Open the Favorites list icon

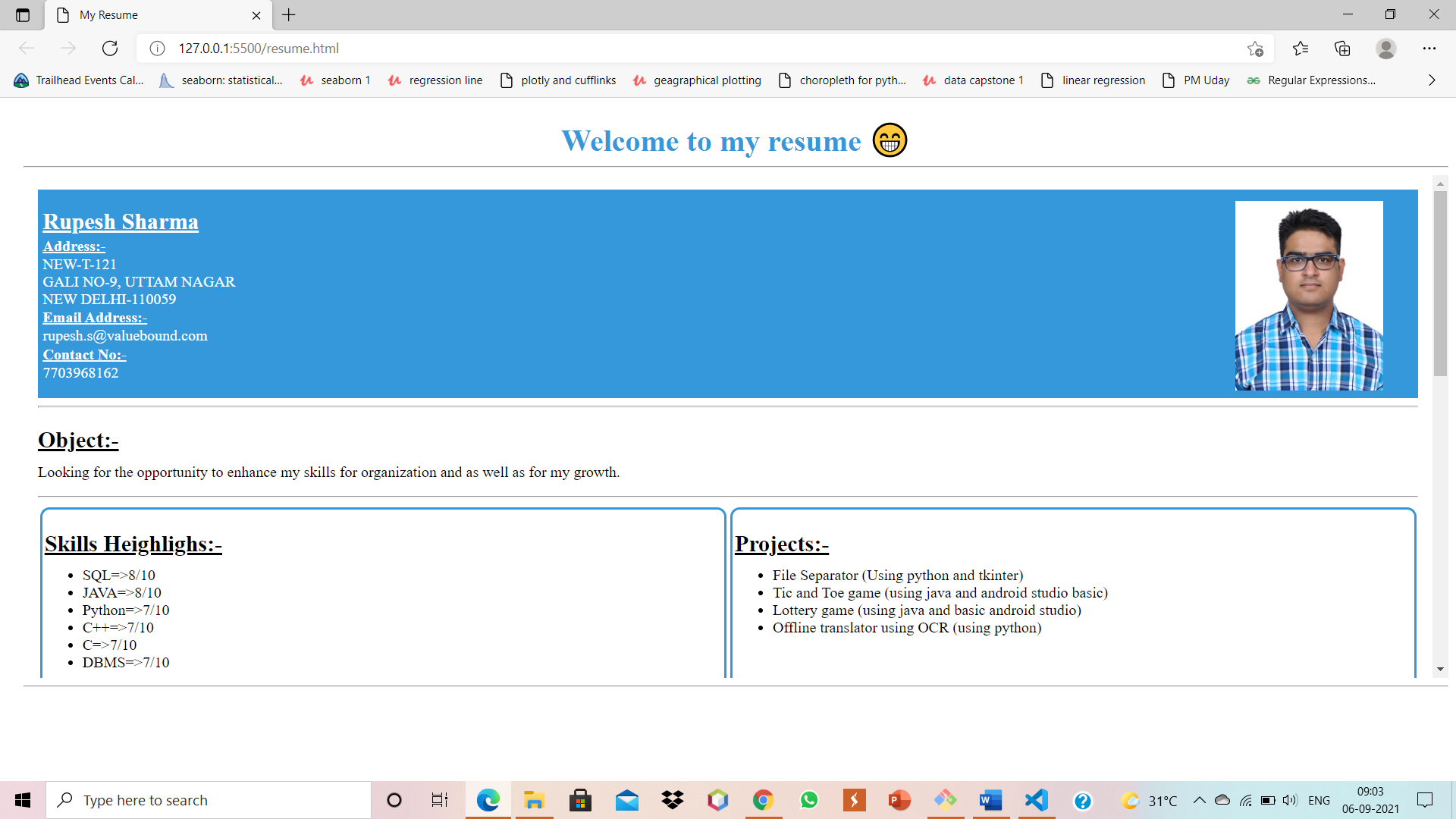(x=1301, y=49)
